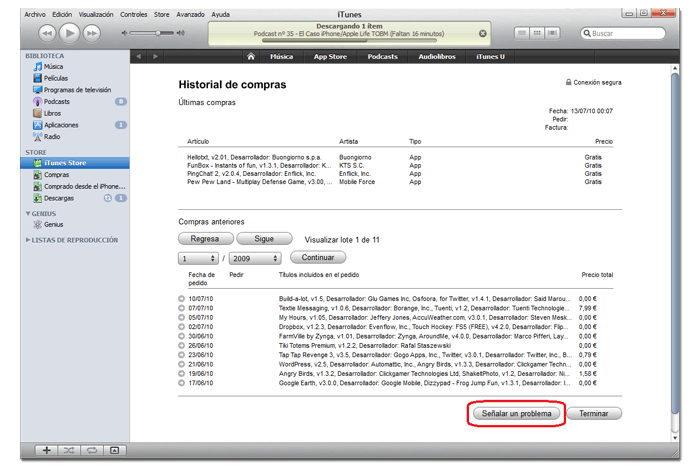Expand the Listas de reproducción section

click(27, 240)
